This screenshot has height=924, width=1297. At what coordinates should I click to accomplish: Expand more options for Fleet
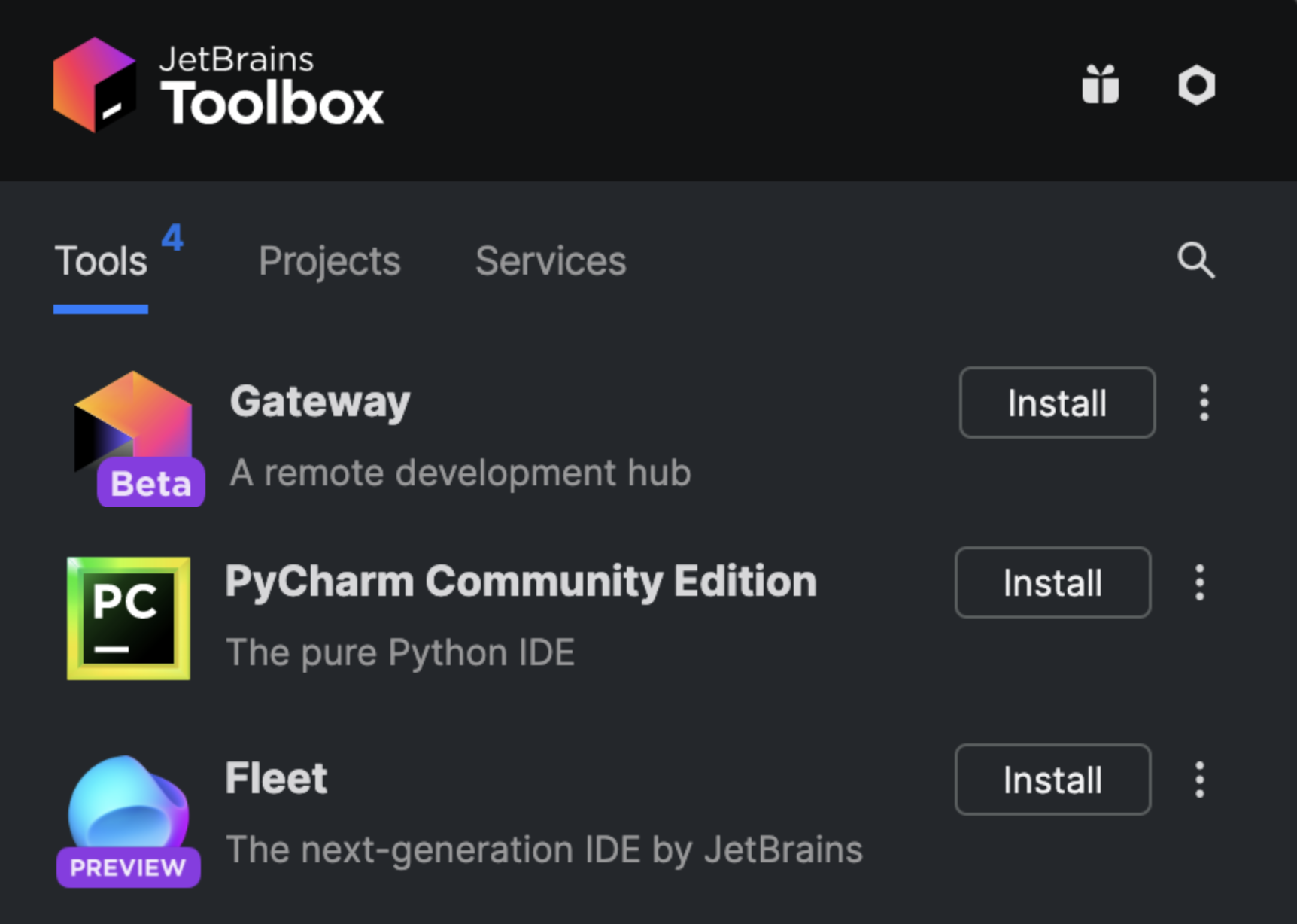coord(1200,781)
